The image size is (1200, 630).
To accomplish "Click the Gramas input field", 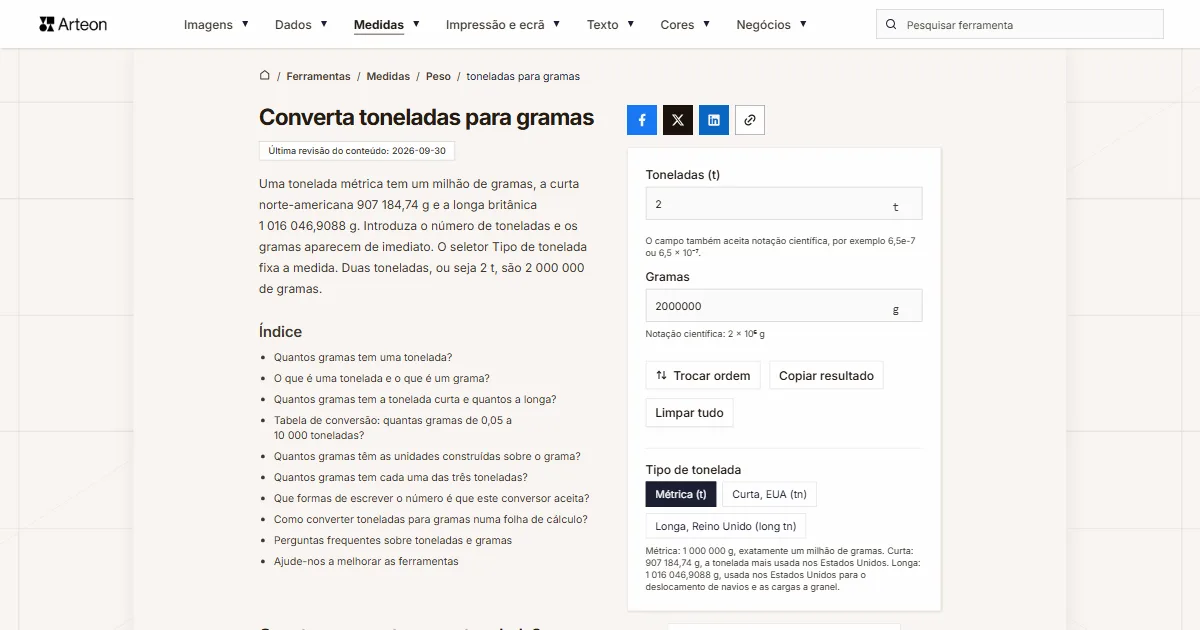I will click(x=784, y=306).
